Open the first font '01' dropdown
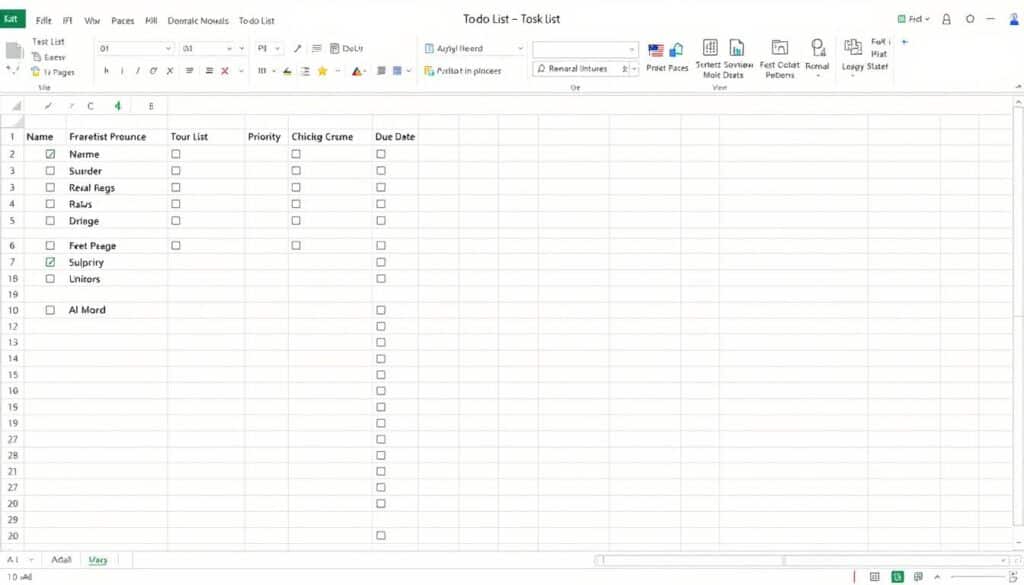Screen dimensions: 1024x585 pos(168,48)
